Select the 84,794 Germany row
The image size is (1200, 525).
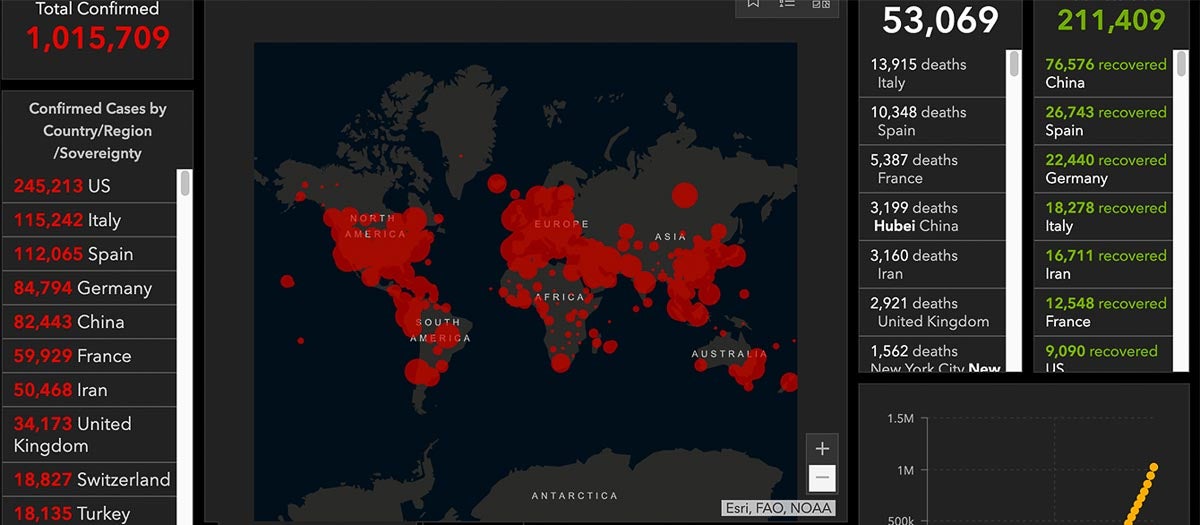(x=90, y=288)
